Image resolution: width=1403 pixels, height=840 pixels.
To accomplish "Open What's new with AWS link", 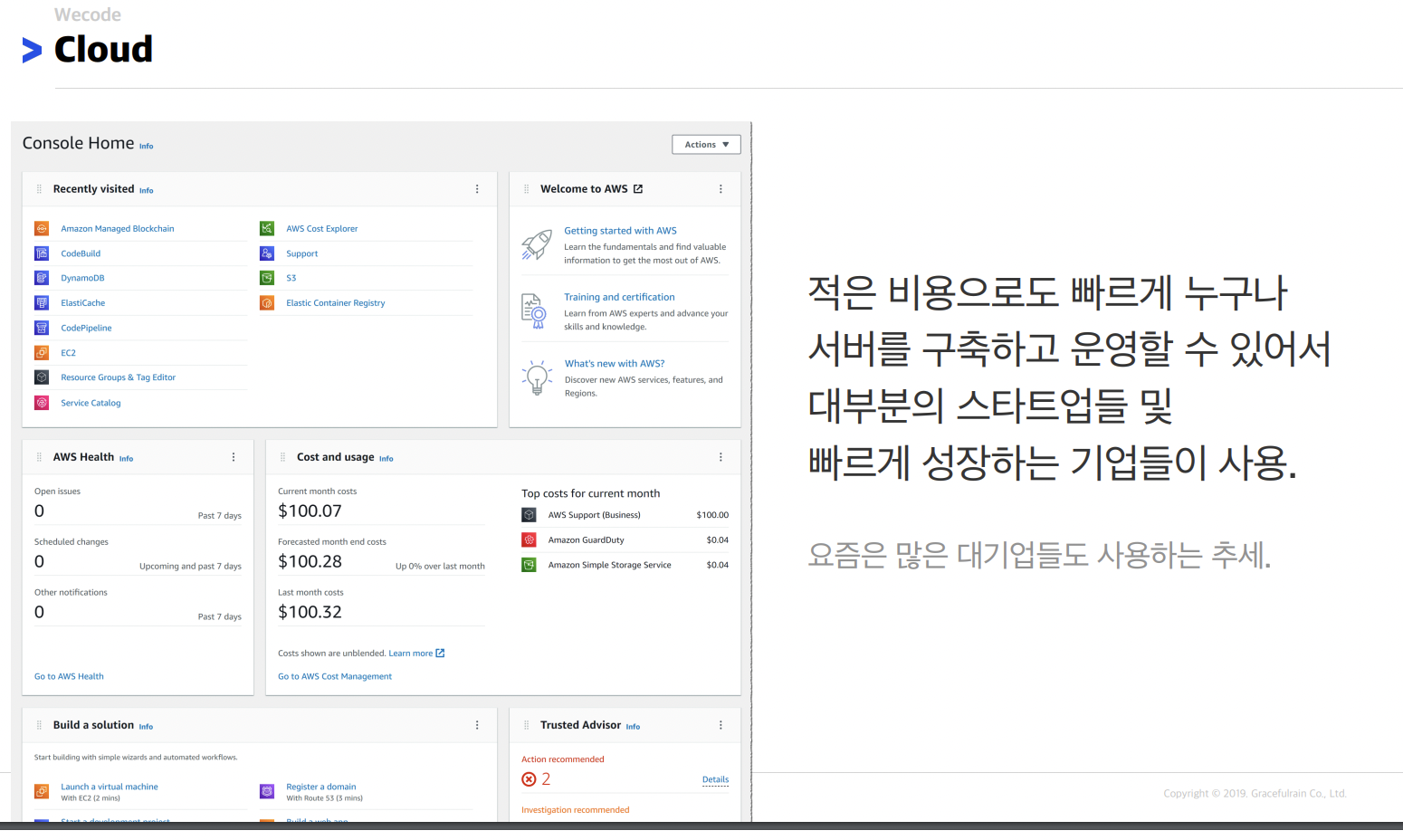I will click(x=615, y=364).
